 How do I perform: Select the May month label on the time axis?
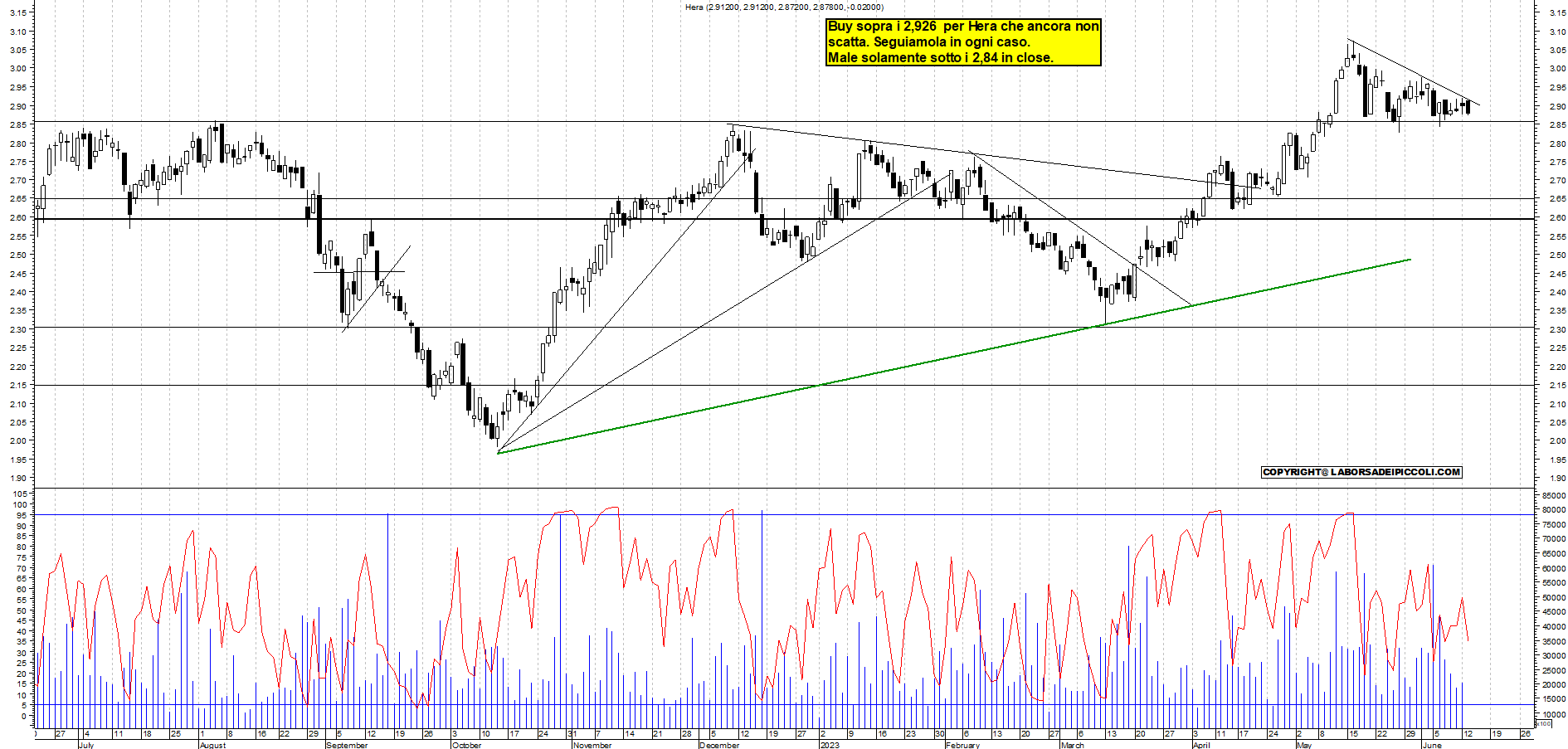coord(1304,745)
